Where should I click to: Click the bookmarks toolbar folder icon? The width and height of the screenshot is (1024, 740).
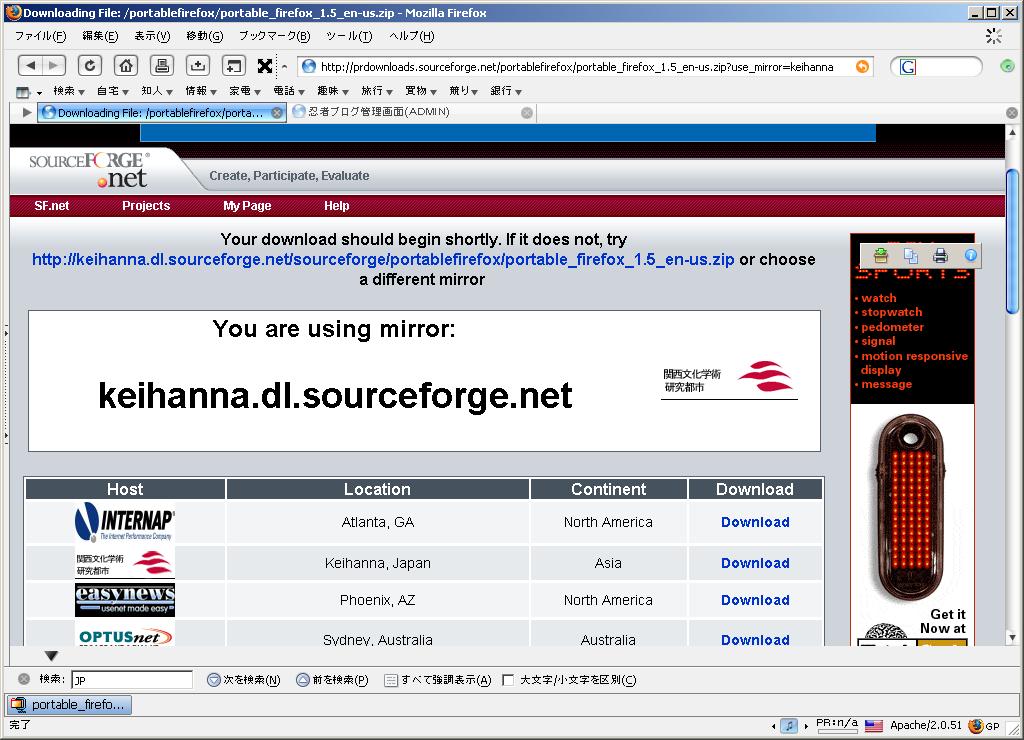coord(24,92)
